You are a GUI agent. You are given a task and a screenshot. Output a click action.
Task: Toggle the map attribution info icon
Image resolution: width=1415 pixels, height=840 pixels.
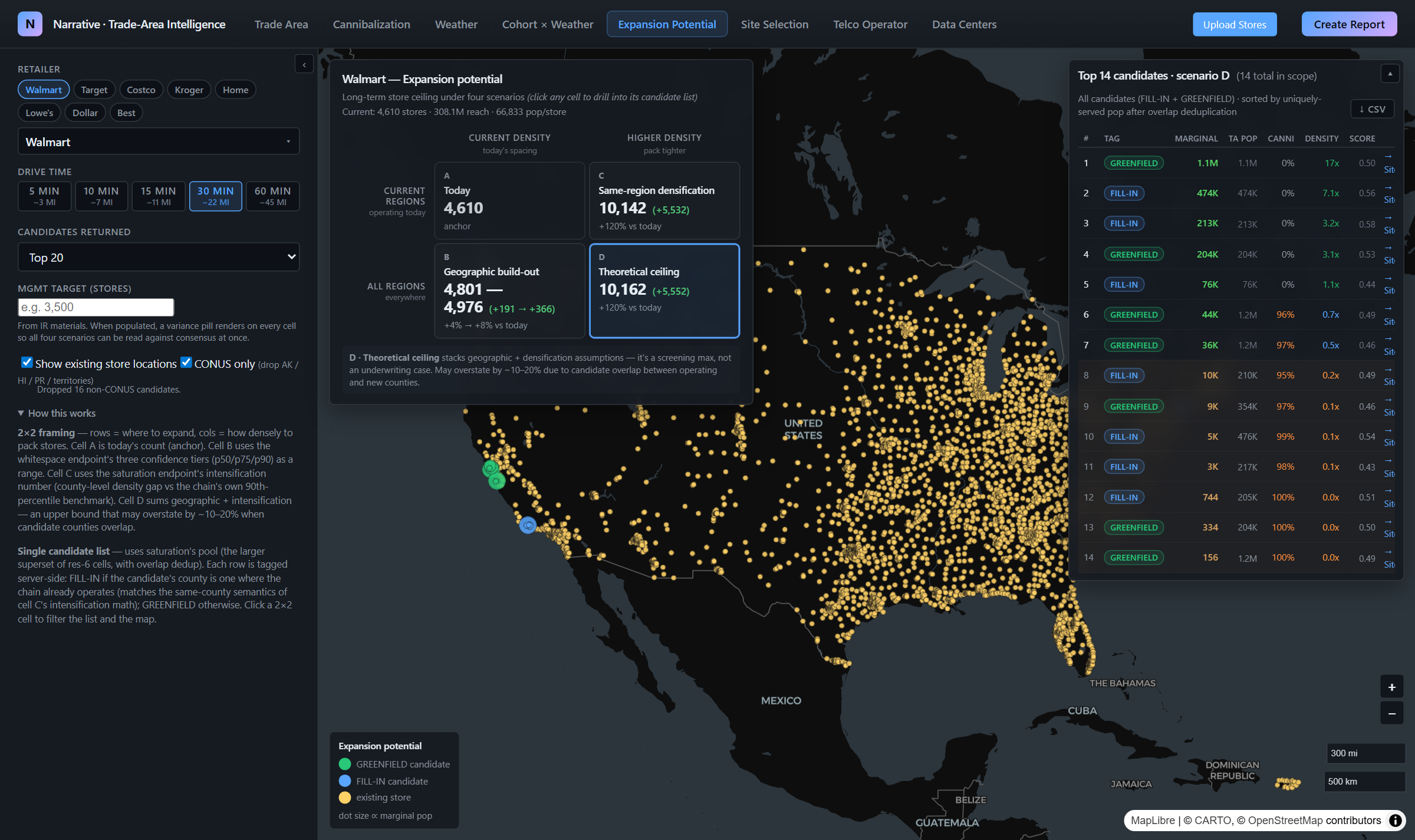click(x=1395, y=821)
